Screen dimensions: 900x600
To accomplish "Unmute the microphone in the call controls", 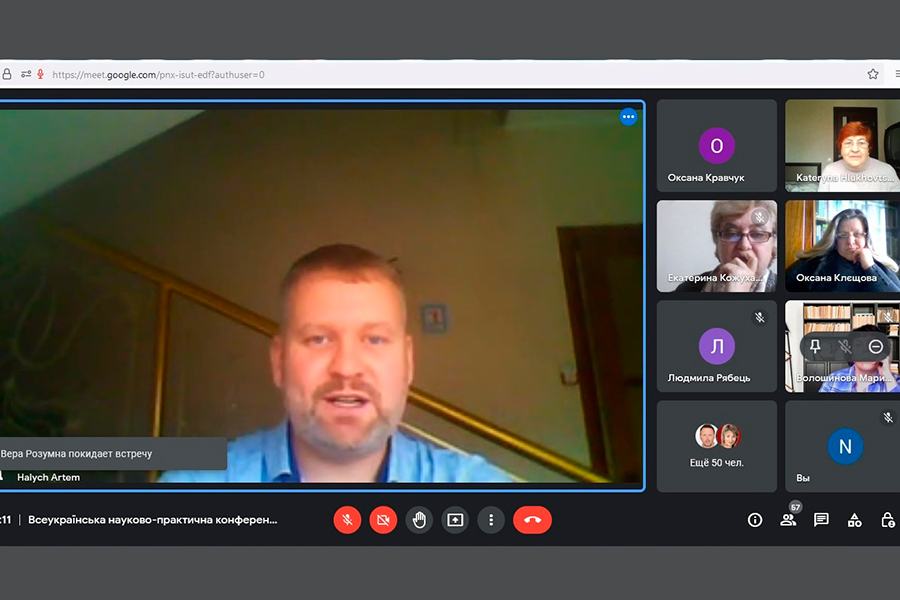I will 347,520.
